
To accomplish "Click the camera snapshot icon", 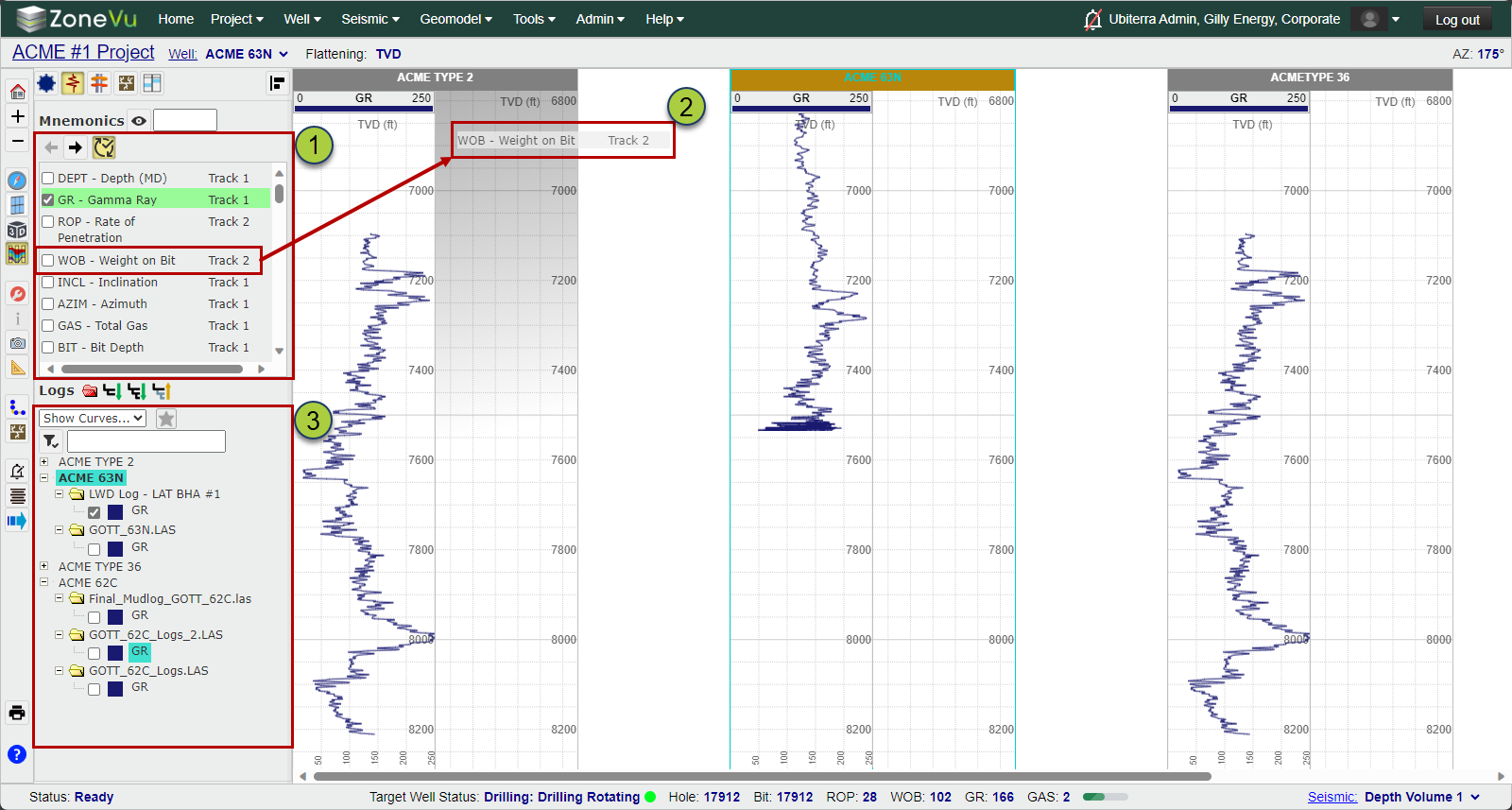I will pyautogui.click(x=17, y=343).
